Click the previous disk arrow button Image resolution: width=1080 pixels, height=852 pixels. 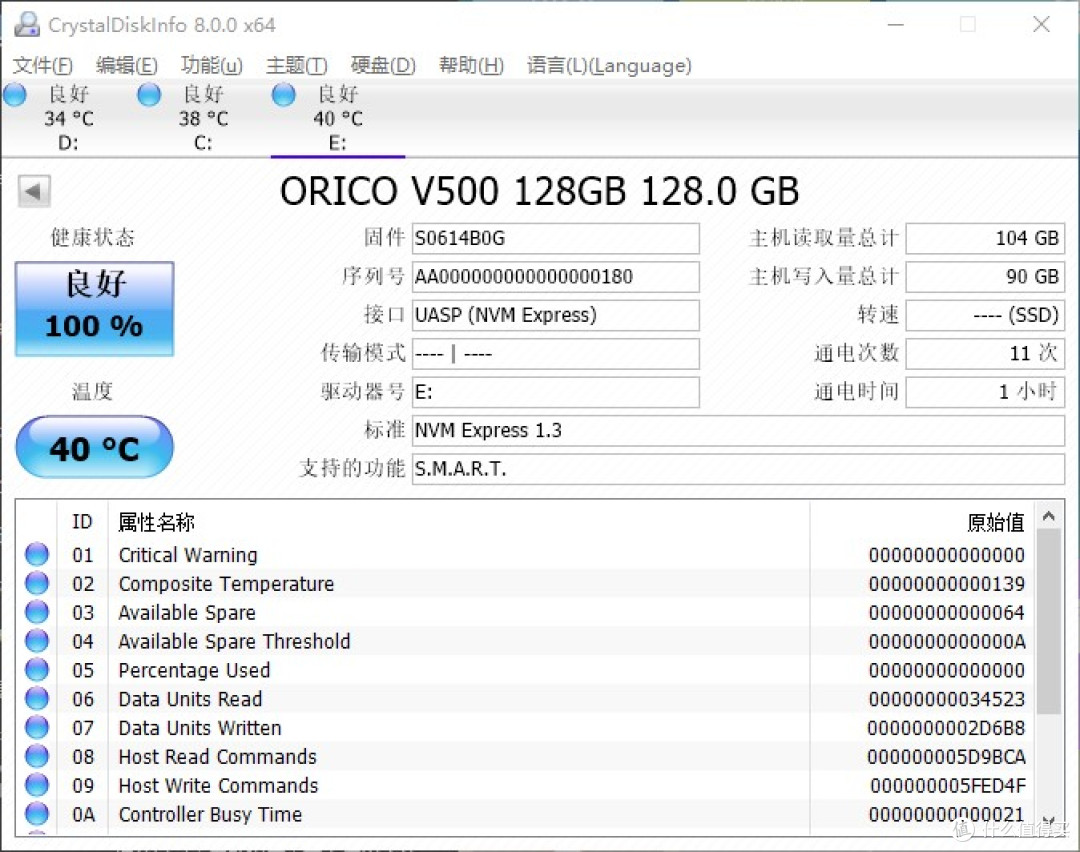(34, 191)
